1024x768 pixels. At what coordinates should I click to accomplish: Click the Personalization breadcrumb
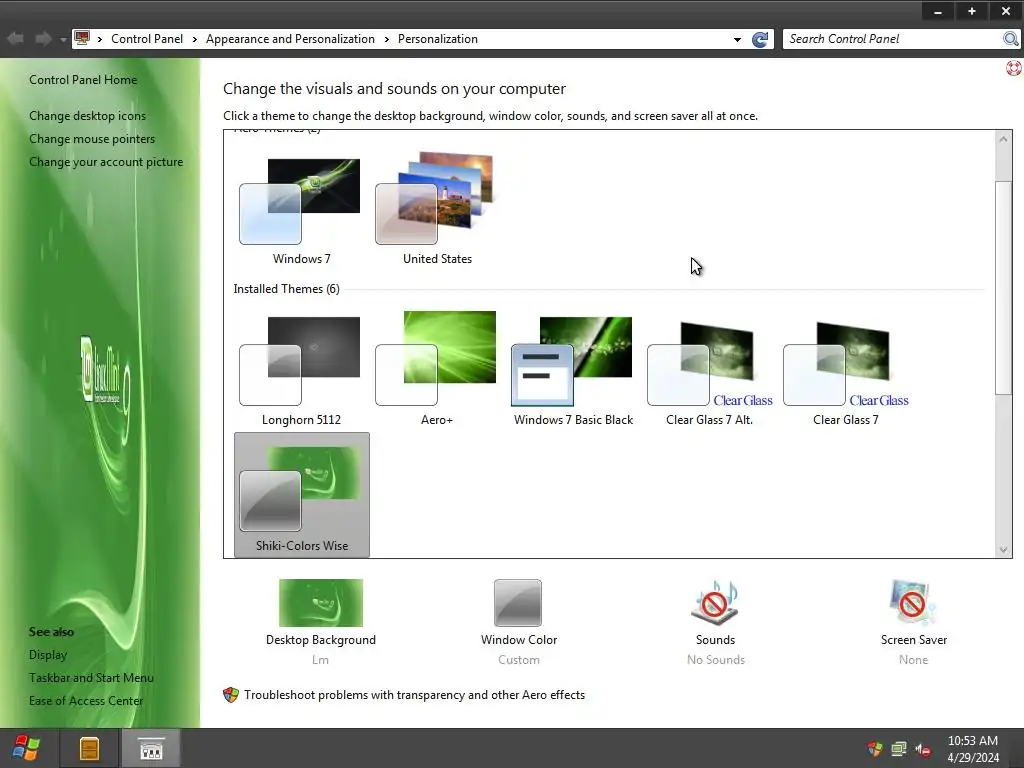pos(438,39)
